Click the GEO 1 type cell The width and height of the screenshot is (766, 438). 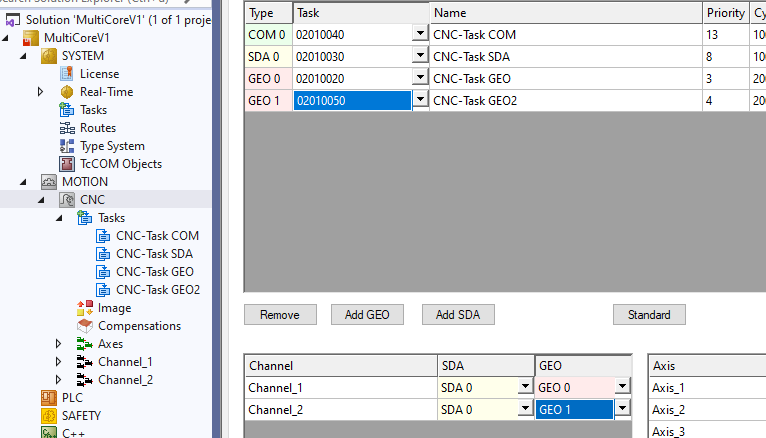pos(268,101)
